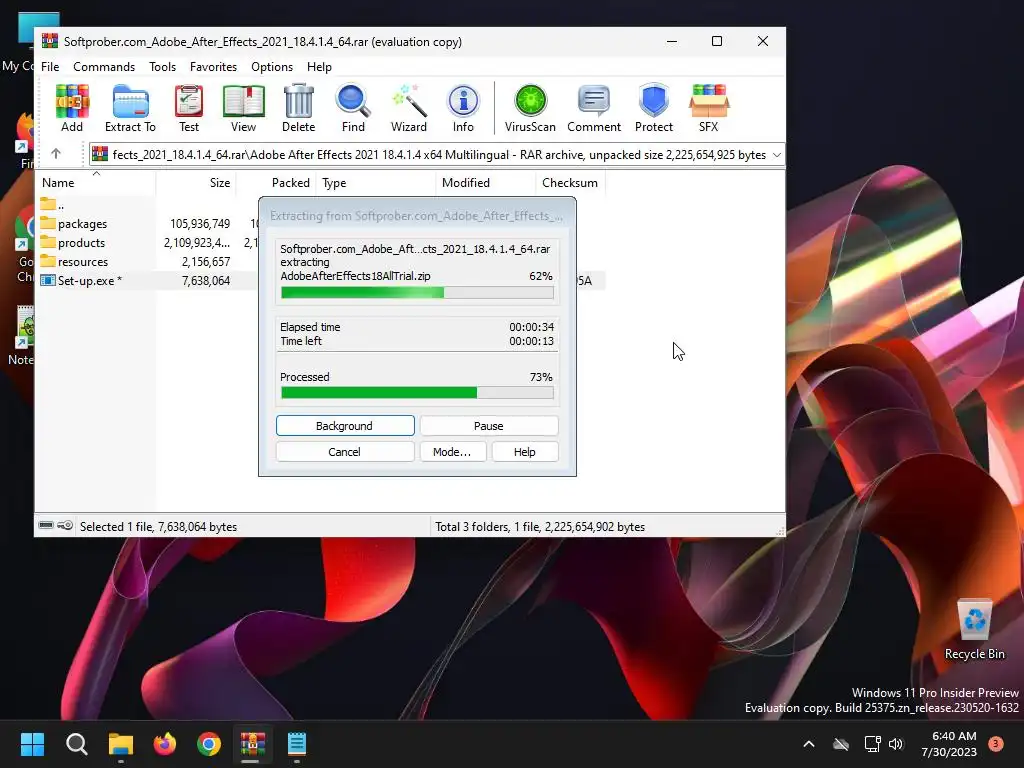Click the Processed progress bar at 73%
The width and height of the screenshot is (1024, 768).
pyautogui.click(x=417, y=392)
